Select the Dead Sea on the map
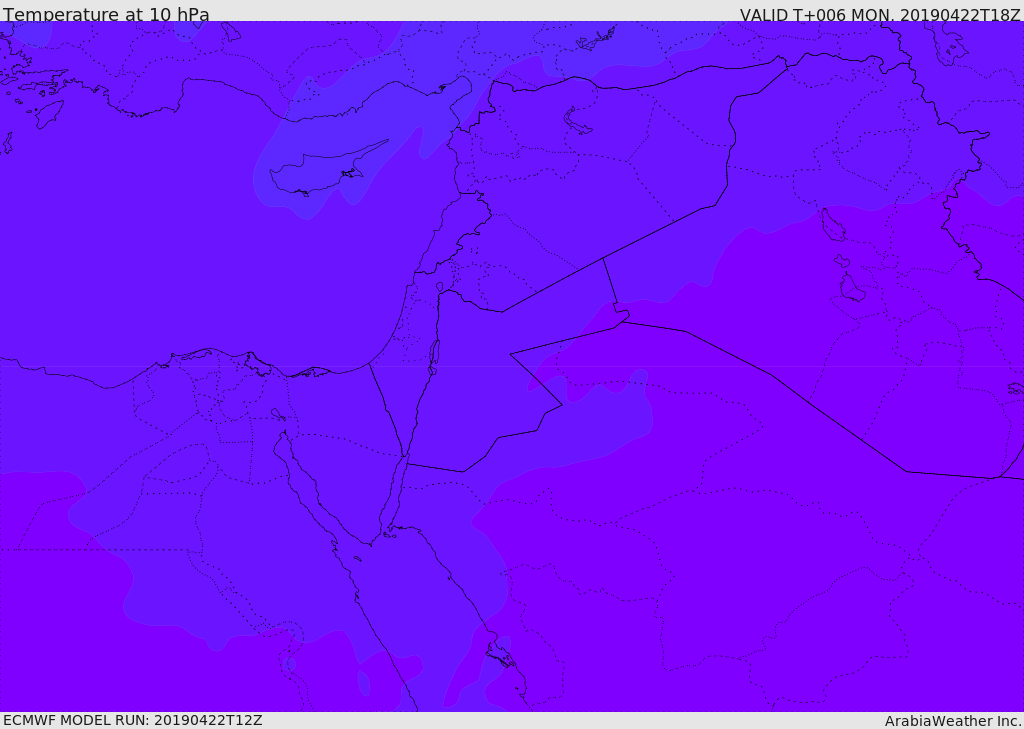This screenshot has height=729, width=1024. point(434,353)
